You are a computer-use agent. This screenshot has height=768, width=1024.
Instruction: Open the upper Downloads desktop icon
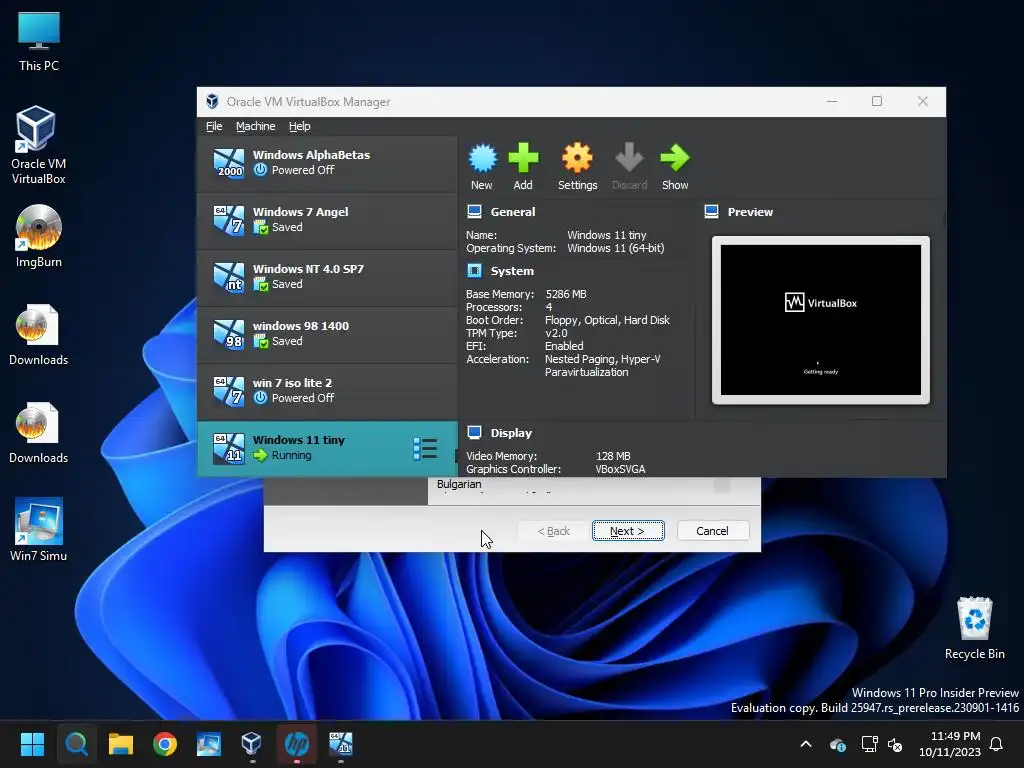[x=39, y=335]
